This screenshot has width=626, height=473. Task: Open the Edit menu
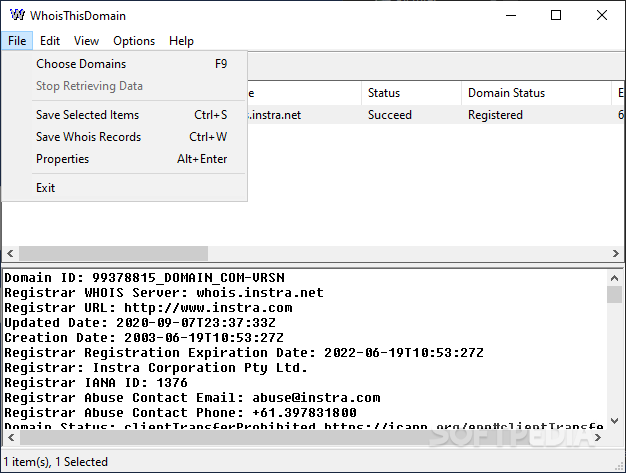[50, 41]
